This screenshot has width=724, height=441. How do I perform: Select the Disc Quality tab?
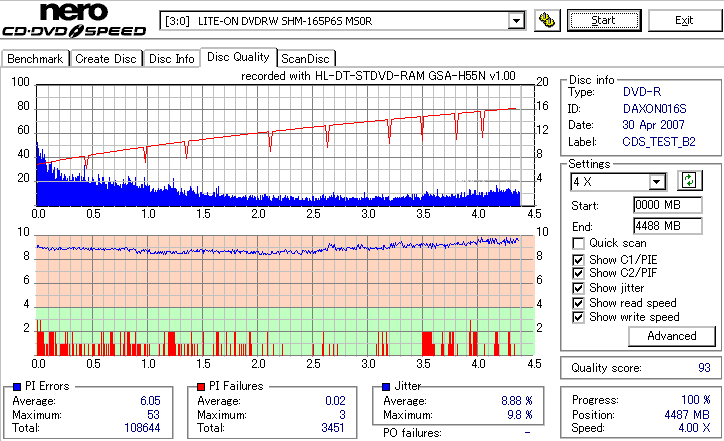238,57
